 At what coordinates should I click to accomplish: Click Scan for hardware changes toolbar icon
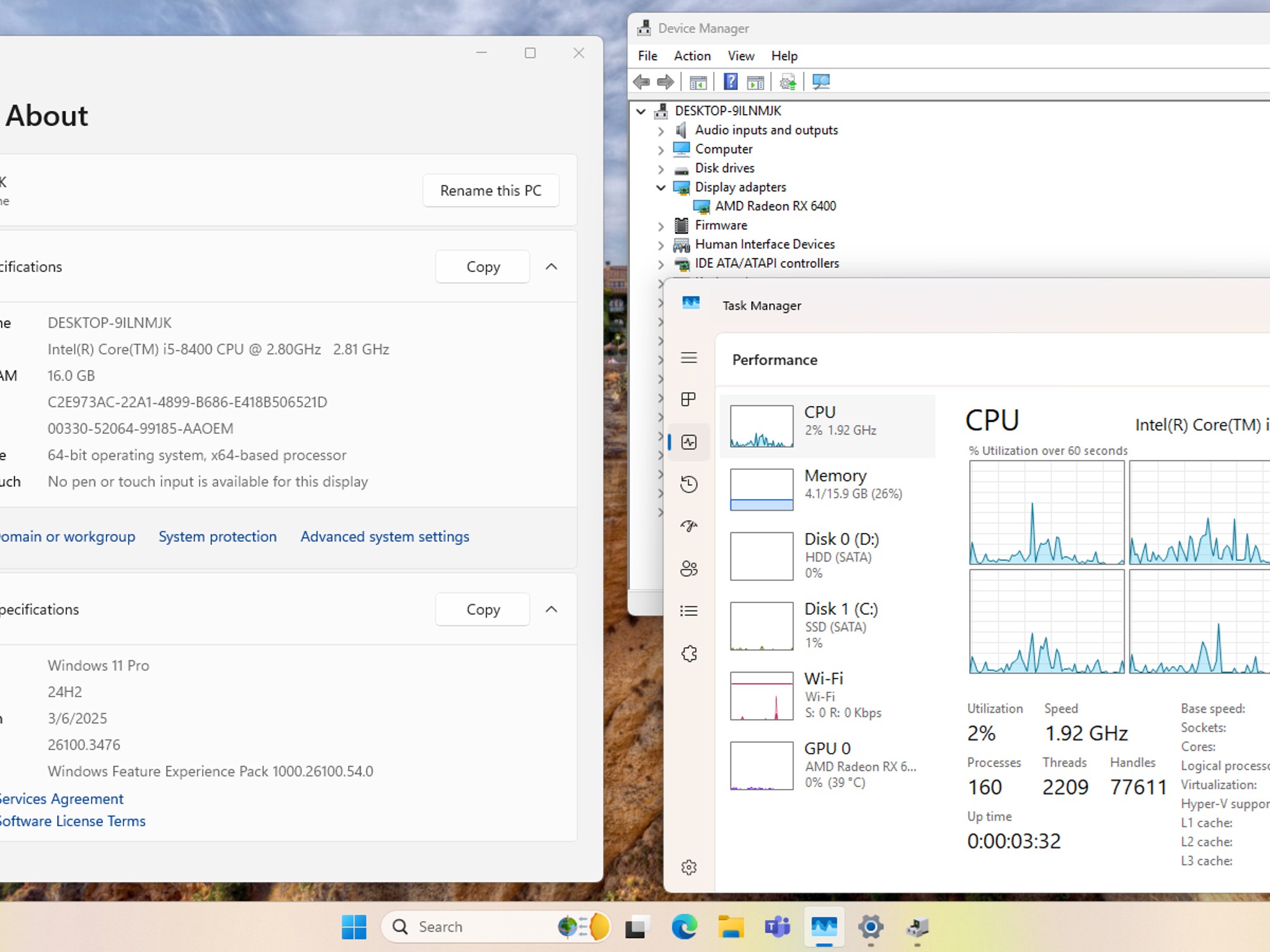pyautogui.click(x=821, y=82)
